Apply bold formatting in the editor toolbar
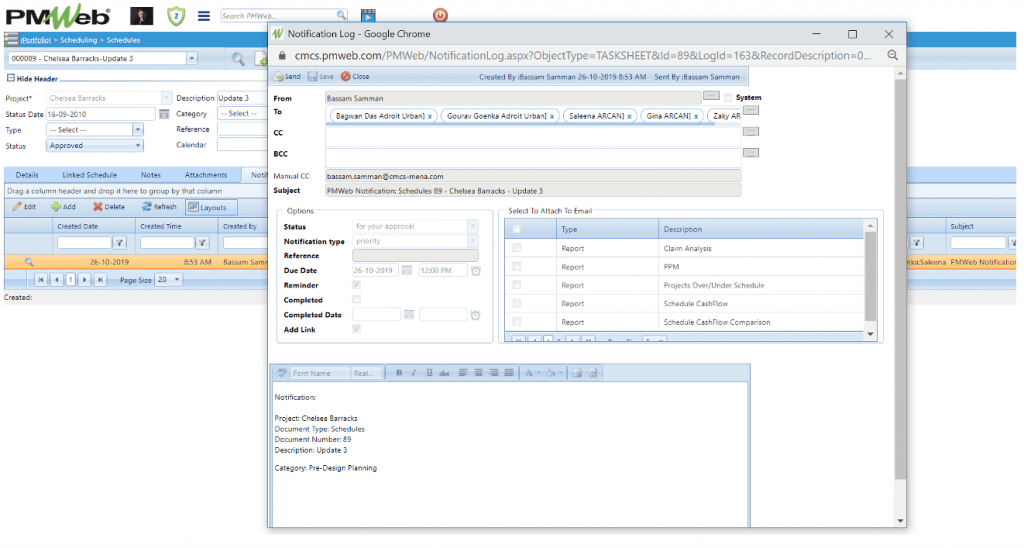Viewport: 1024px width, 548px height. pyautogui.click(x=399, y=373)
